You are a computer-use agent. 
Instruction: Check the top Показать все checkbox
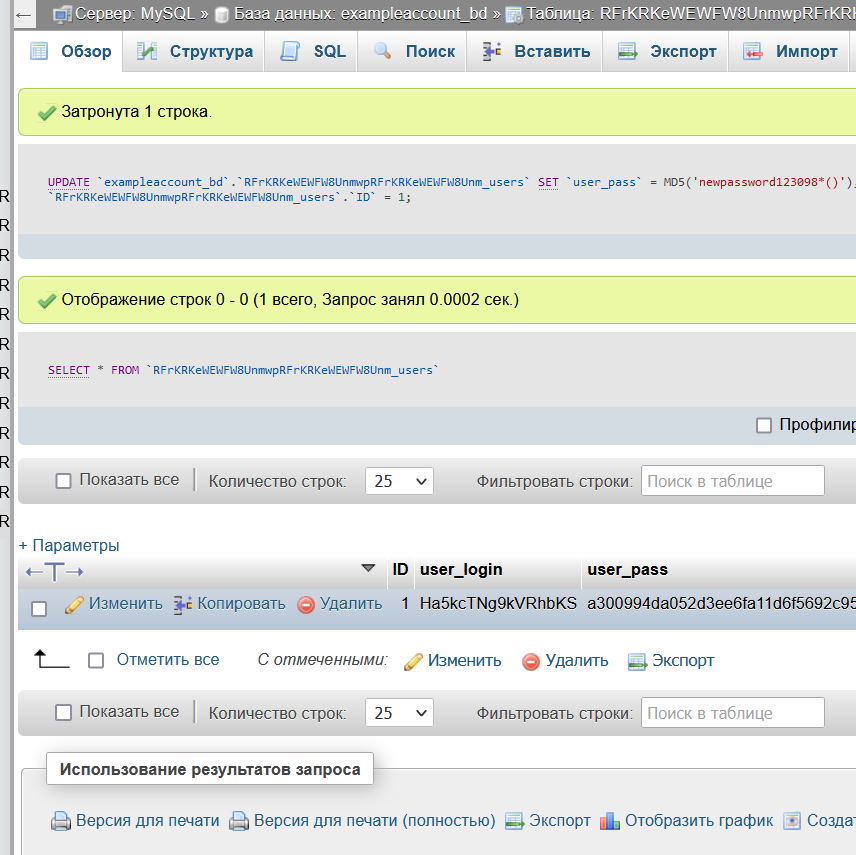(64, 481)
